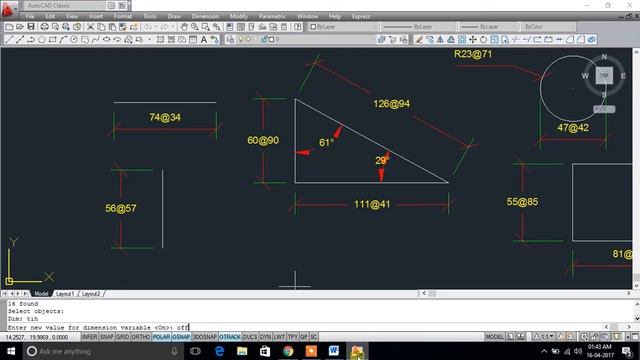The height and width of the screenshot is (360, 640).
Task: Open Google Chrome from the taskbar
Action: [288, 351]
